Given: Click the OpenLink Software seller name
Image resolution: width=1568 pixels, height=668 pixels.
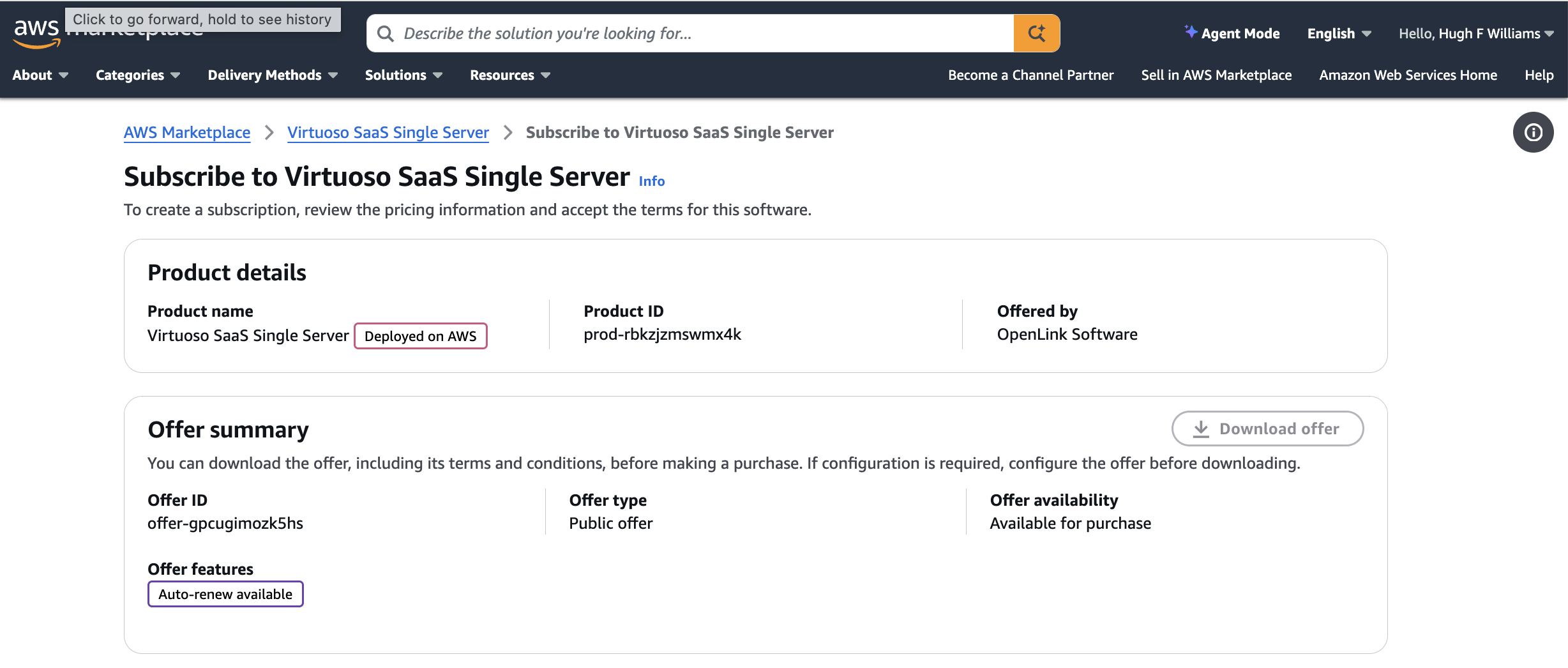Looking at the screenshot, I should tap(1067, 334).
